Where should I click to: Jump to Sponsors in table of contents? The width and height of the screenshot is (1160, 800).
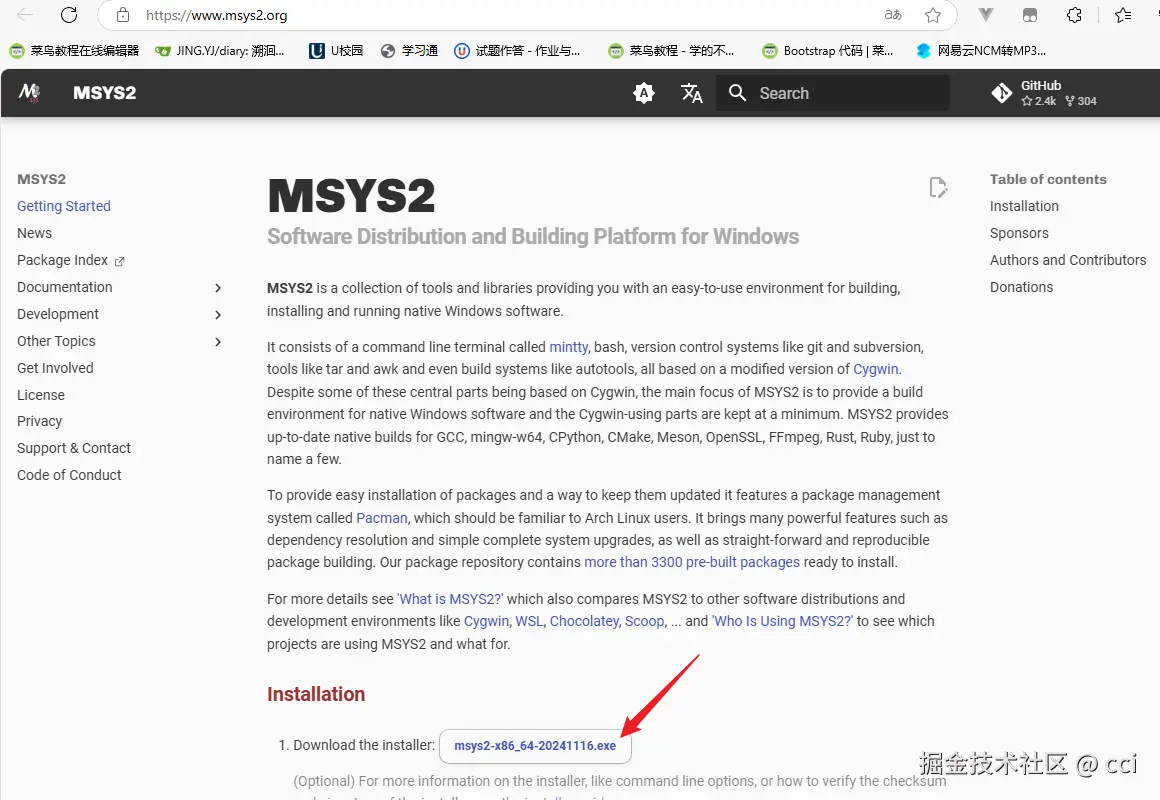click(x=1019, y=233)
